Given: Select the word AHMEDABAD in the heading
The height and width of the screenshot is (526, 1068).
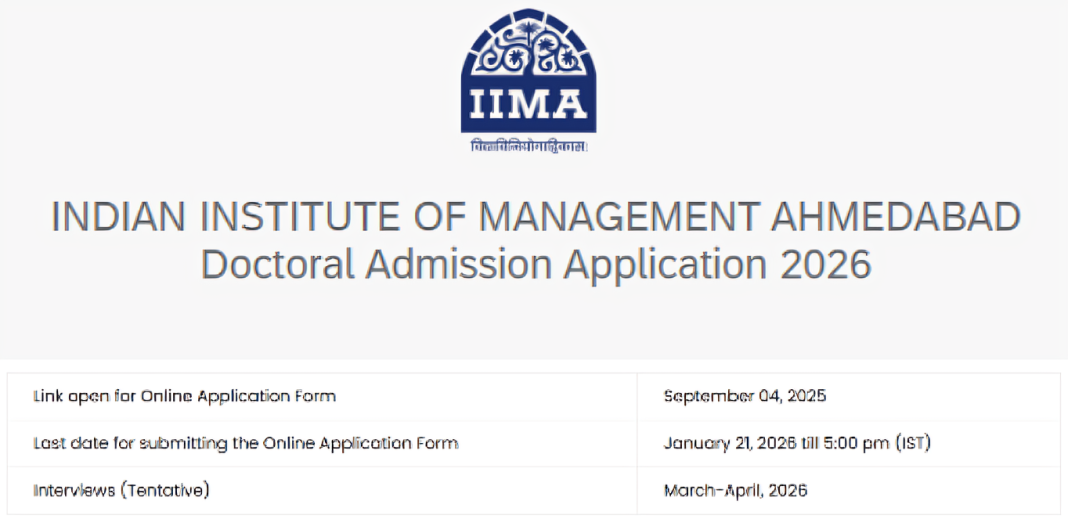Looking at the screenshot, I should tap(897, 217).
